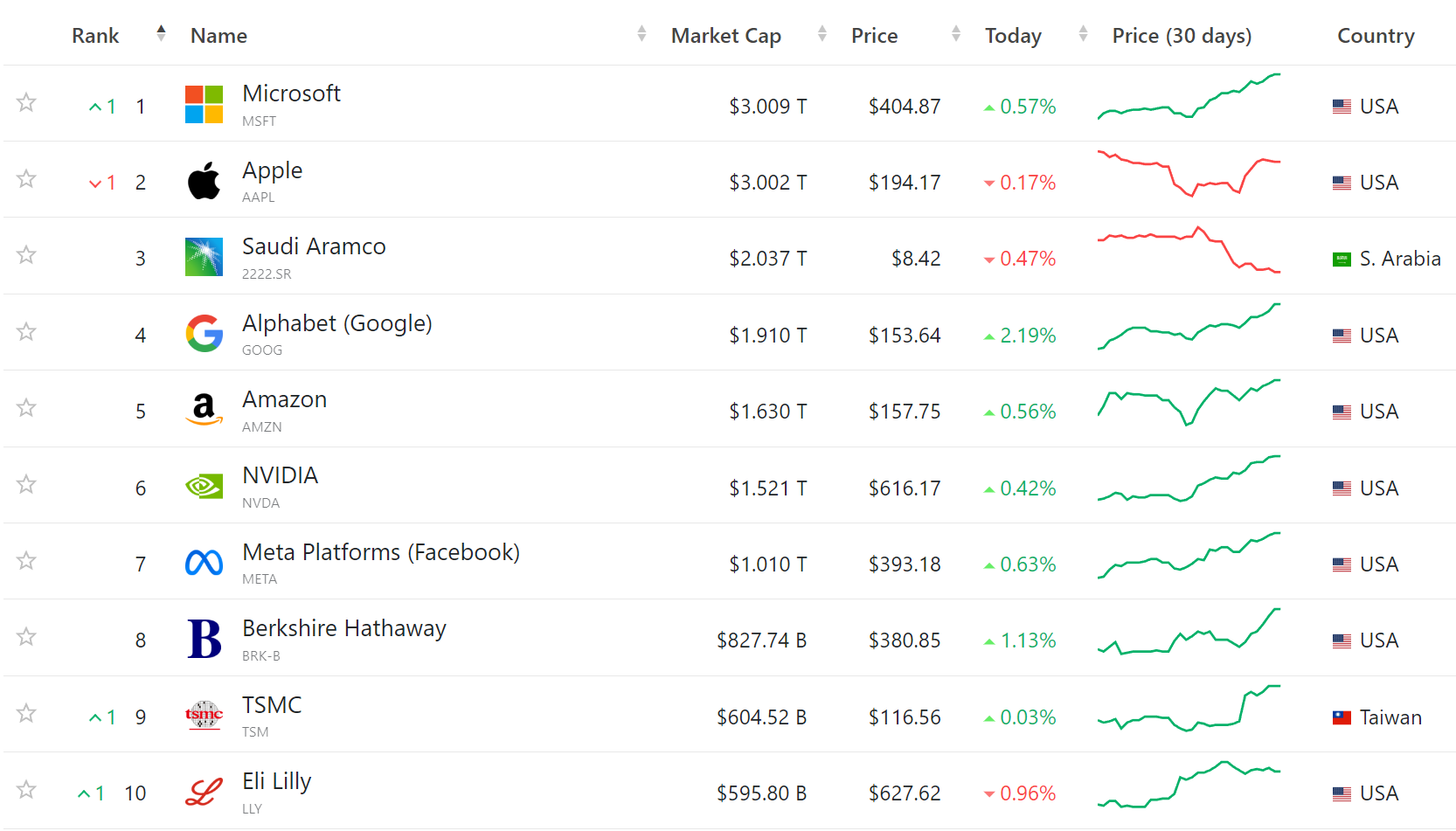Sort table using Rank arrows
The width and height of the screenshot is (1456, 831).
(161, 34)
